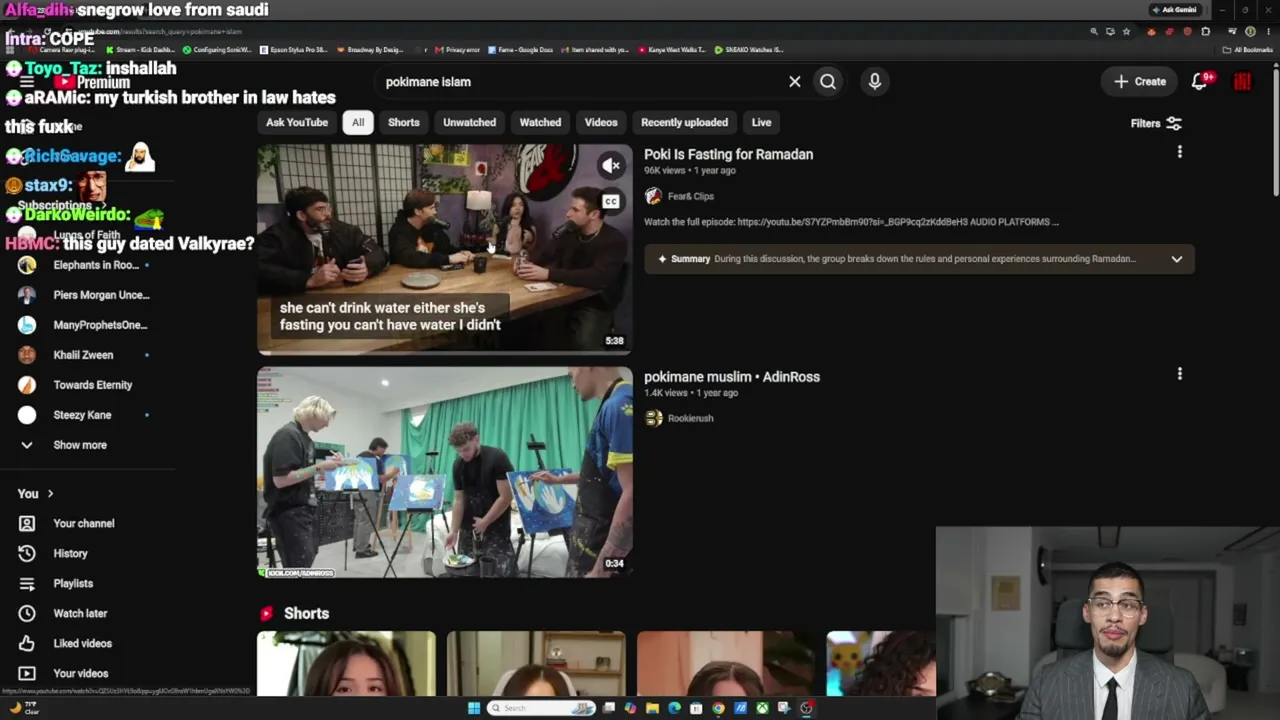Viewport: 1280px width, 720px height.
Task: Open the Ask Gemini button in Chrome
Action: [x=1173, y=10]
